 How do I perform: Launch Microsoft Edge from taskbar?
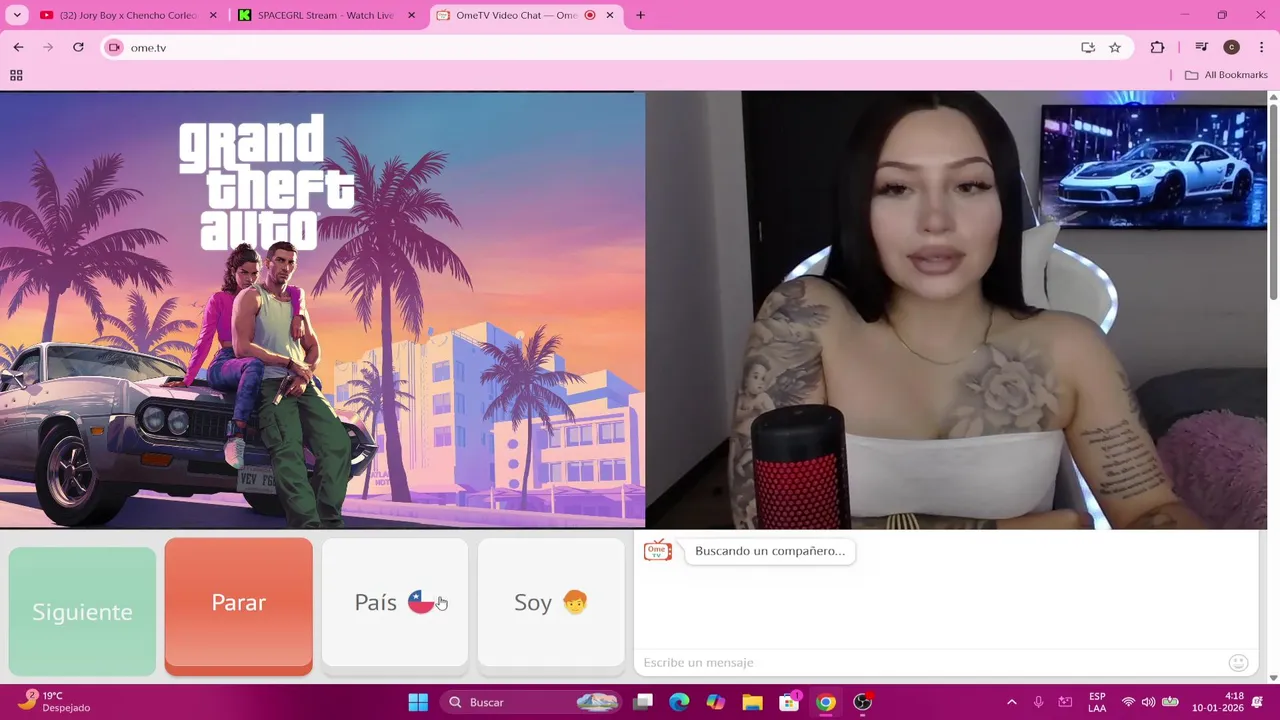click(679, 702)
